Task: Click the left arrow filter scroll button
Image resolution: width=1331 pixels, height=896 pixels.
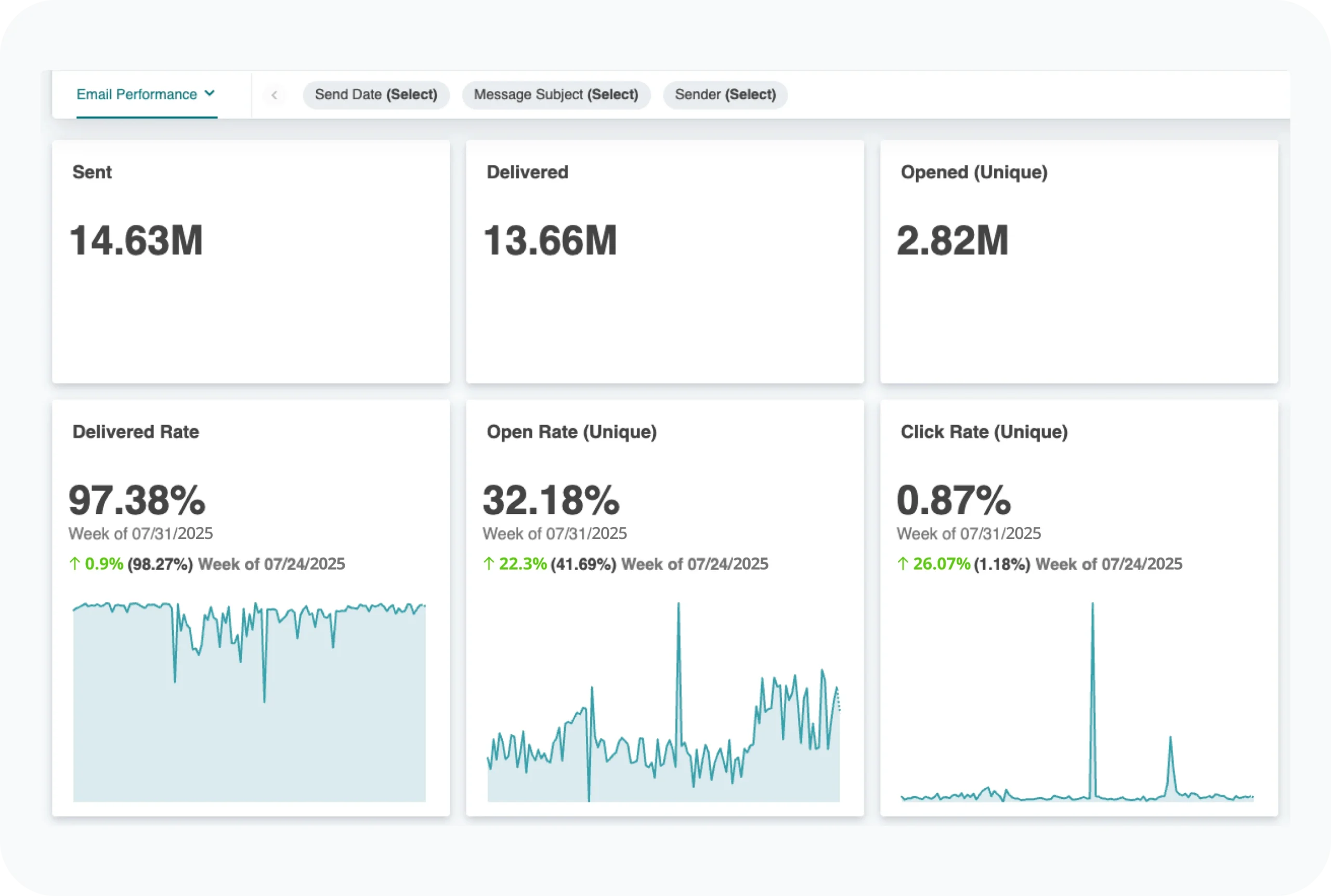Action: coord(275,95)
